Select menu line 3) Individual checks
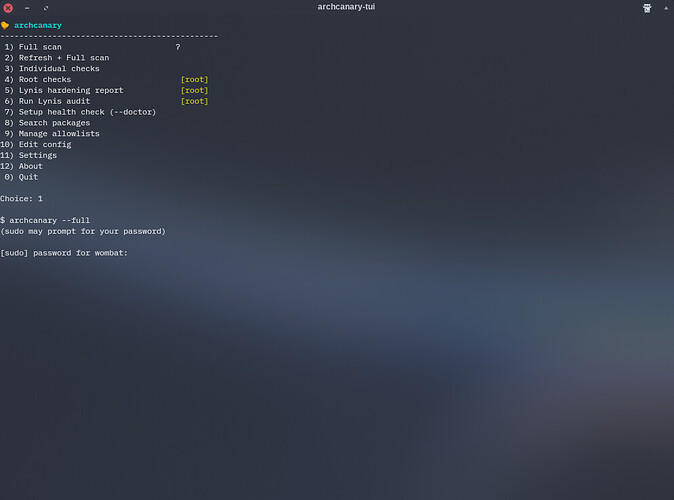This screenshot has height=500, width=674. pyautogui.click(x=52, y=69)
